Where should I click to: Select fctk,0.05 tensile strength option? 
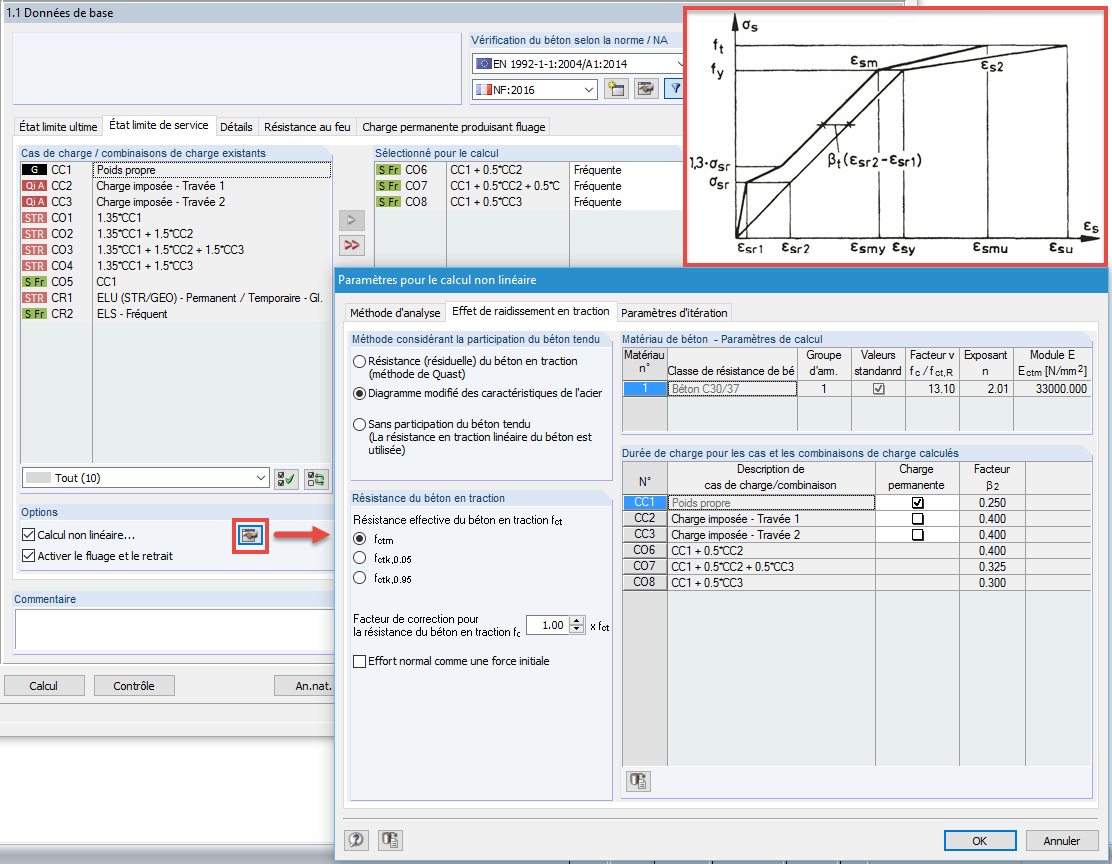[360, 558]
